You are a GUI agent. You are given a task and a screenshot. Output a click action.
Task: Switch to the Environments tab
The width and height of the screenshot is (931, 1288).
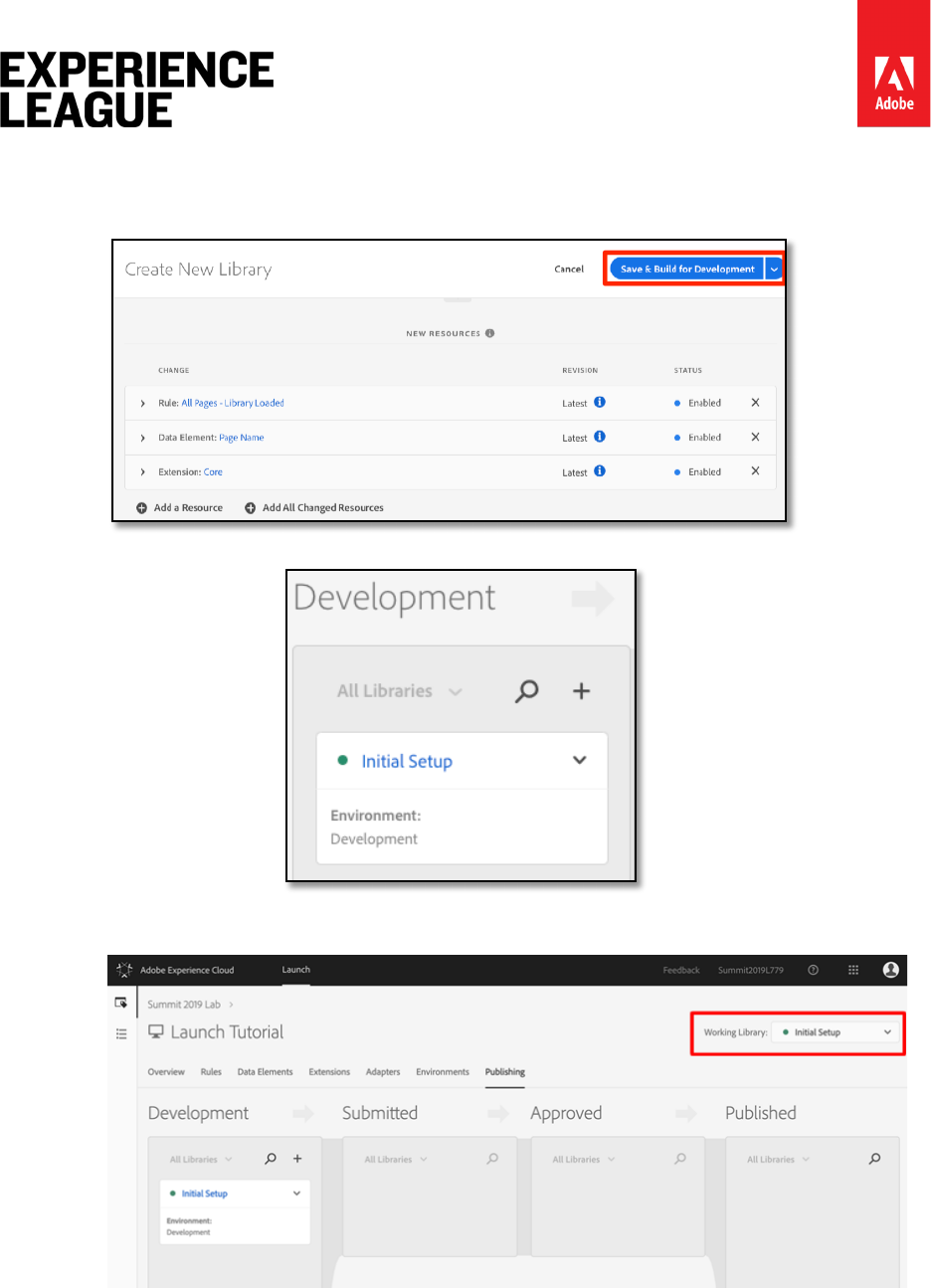click(x=443, y=1072)
